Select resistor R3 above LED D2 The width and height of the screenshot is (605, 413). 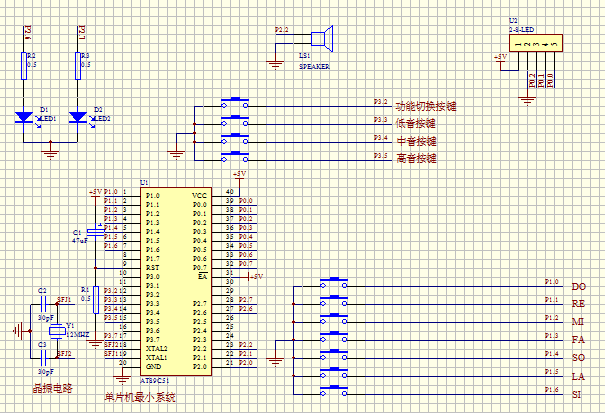[78, 66]
